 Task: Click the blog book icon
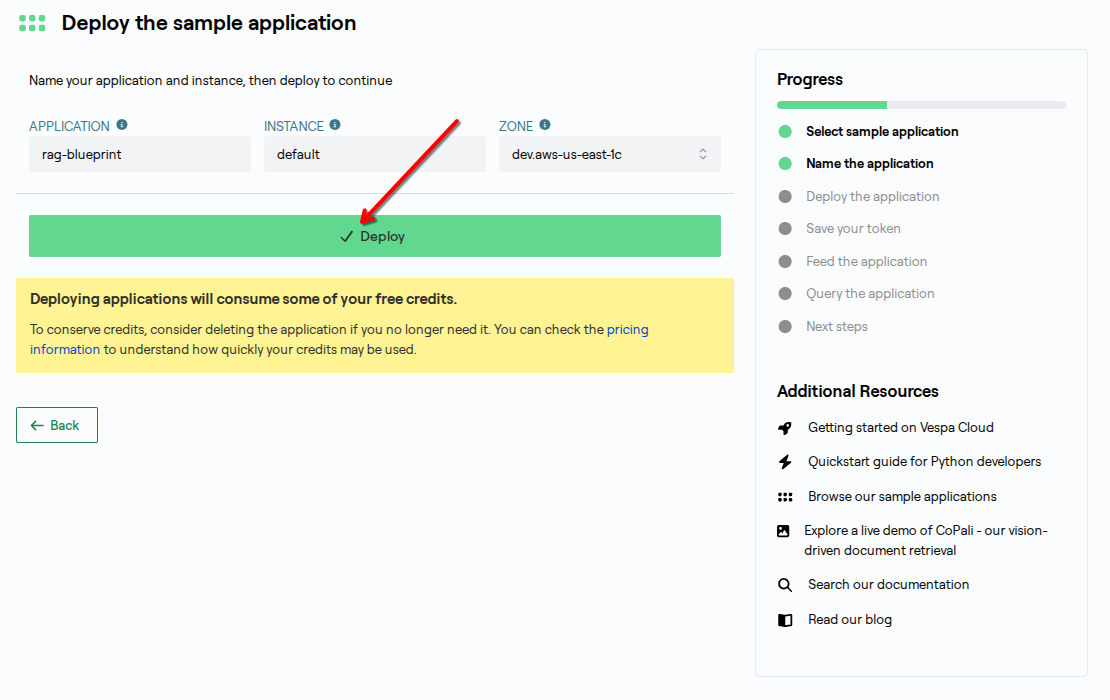coord(785,620)
